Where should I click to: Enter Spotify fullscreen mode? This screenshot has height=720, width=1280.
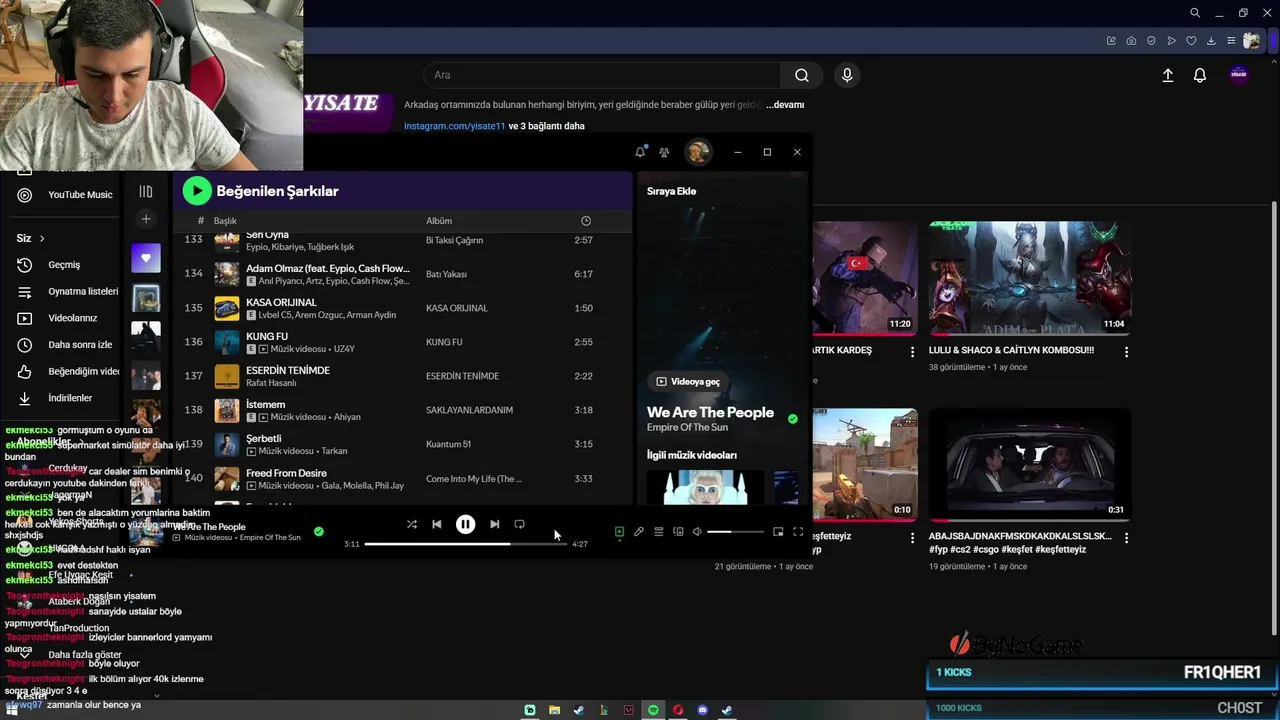798,532
